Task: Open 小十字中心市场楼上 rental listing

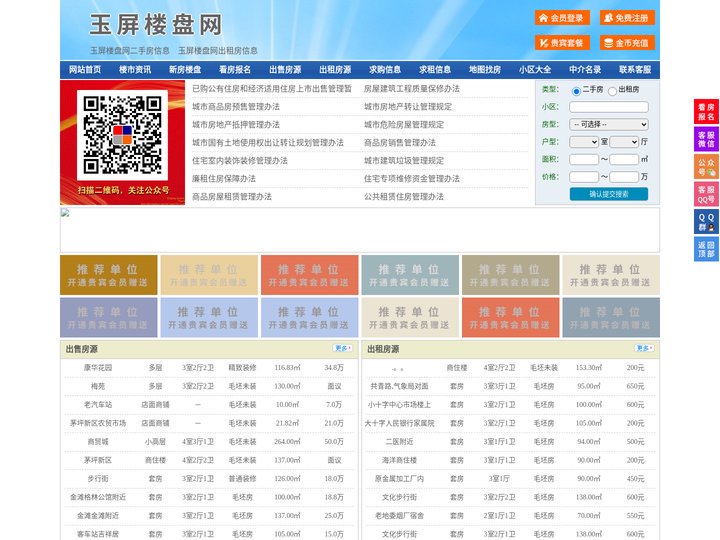Action: point(399,405)
